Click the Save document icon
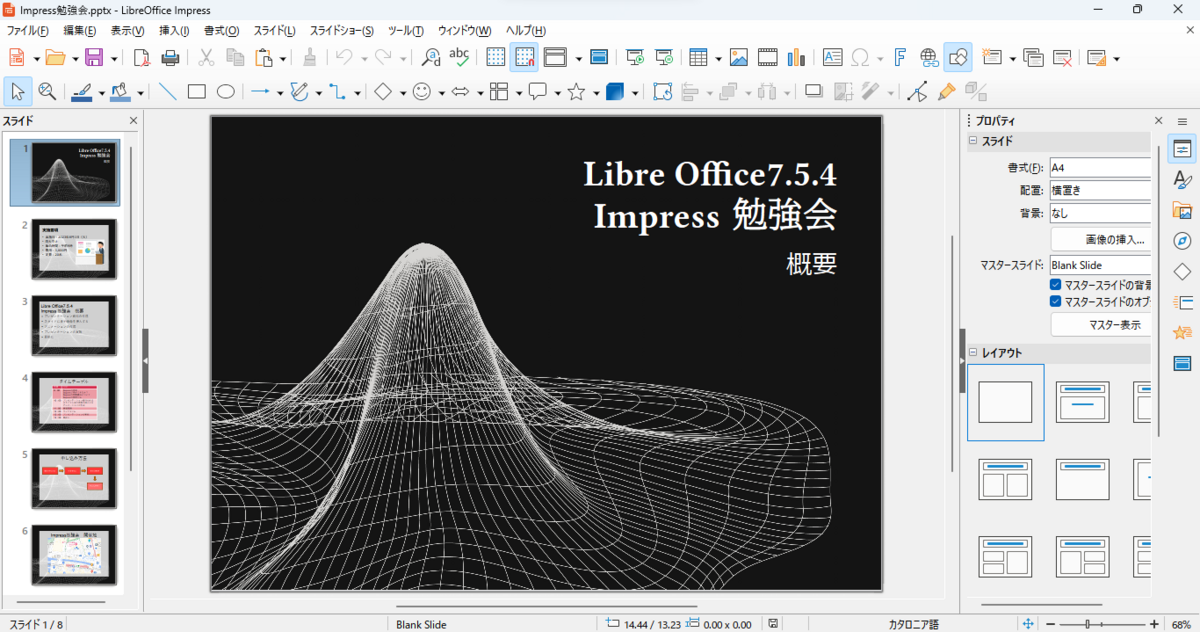This screenshot has width=1200, height=632. click(x=93, y=57)
